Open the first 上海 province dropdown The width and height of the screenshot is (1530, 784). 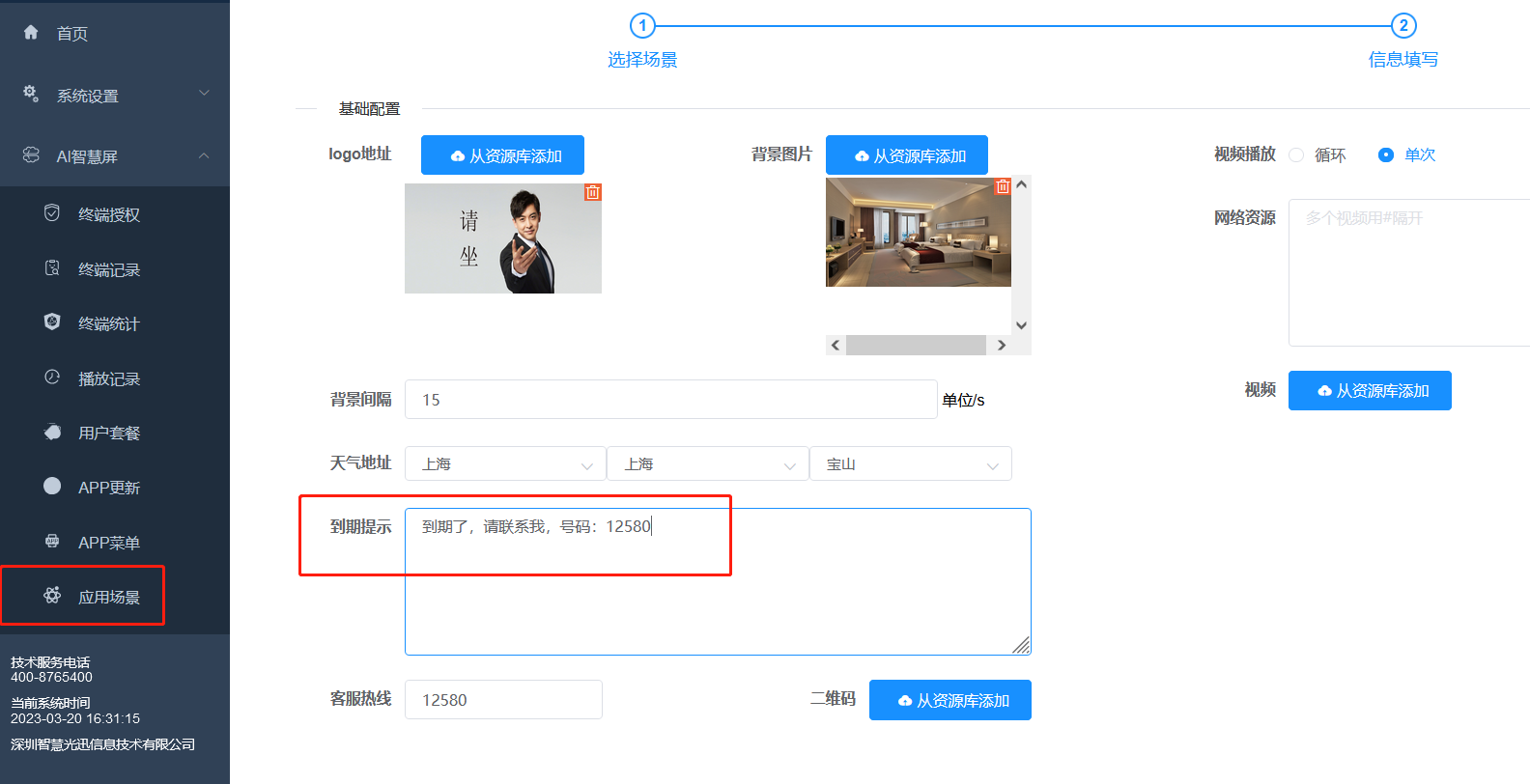click(x=505, y=464)
